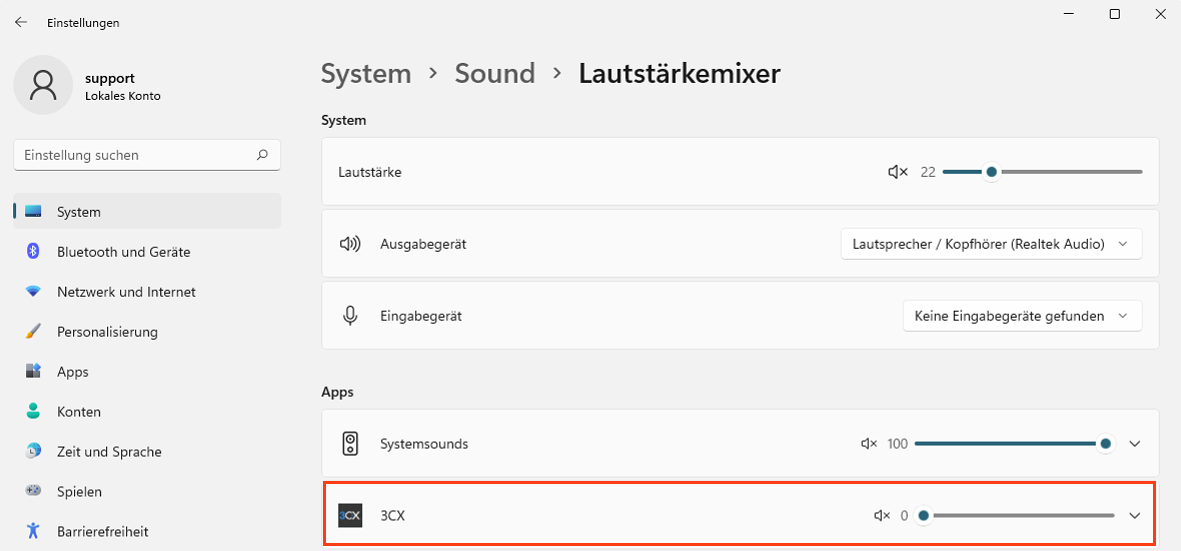Screen dimensions: 1181x551
Task: Click the search magnifier icon
Action: point(262,155)
